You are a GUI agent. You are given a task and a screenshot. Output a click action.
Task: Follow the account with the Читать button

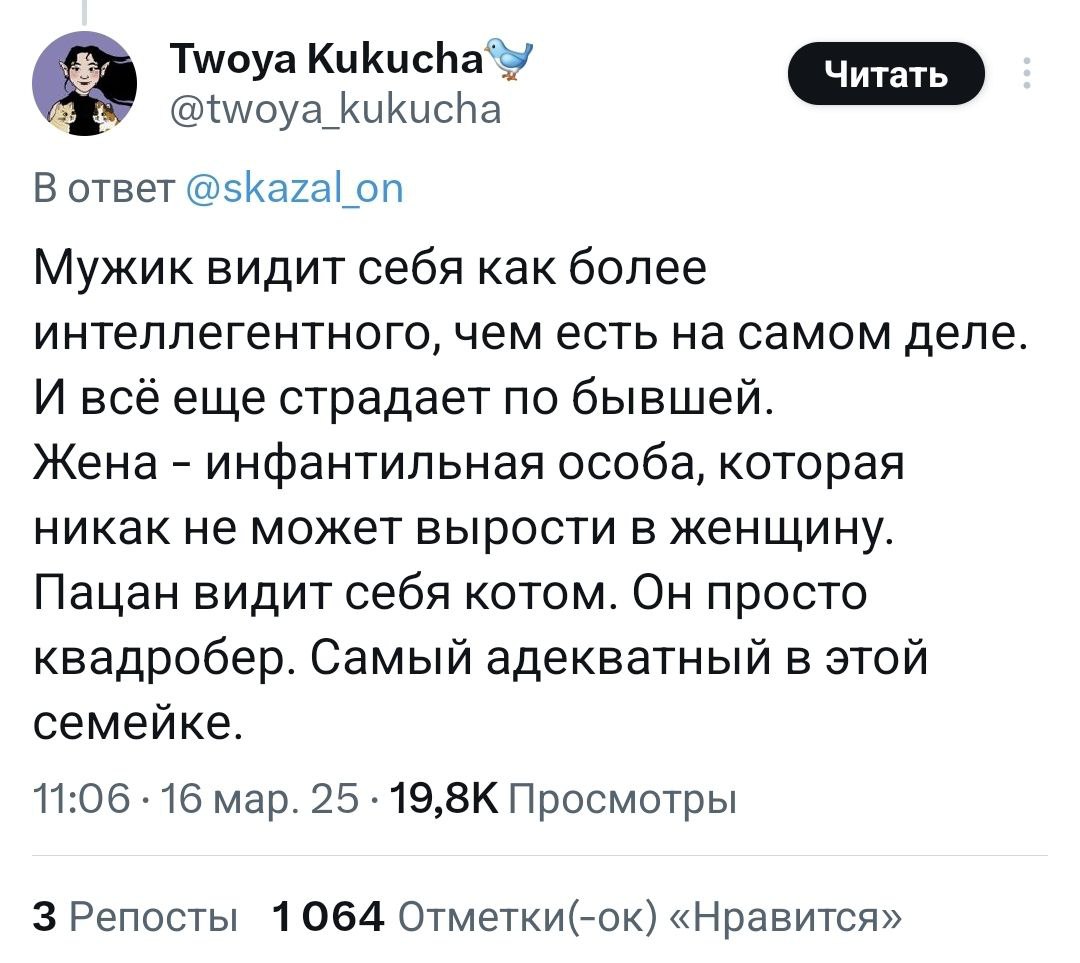click(x=886, y=74)
